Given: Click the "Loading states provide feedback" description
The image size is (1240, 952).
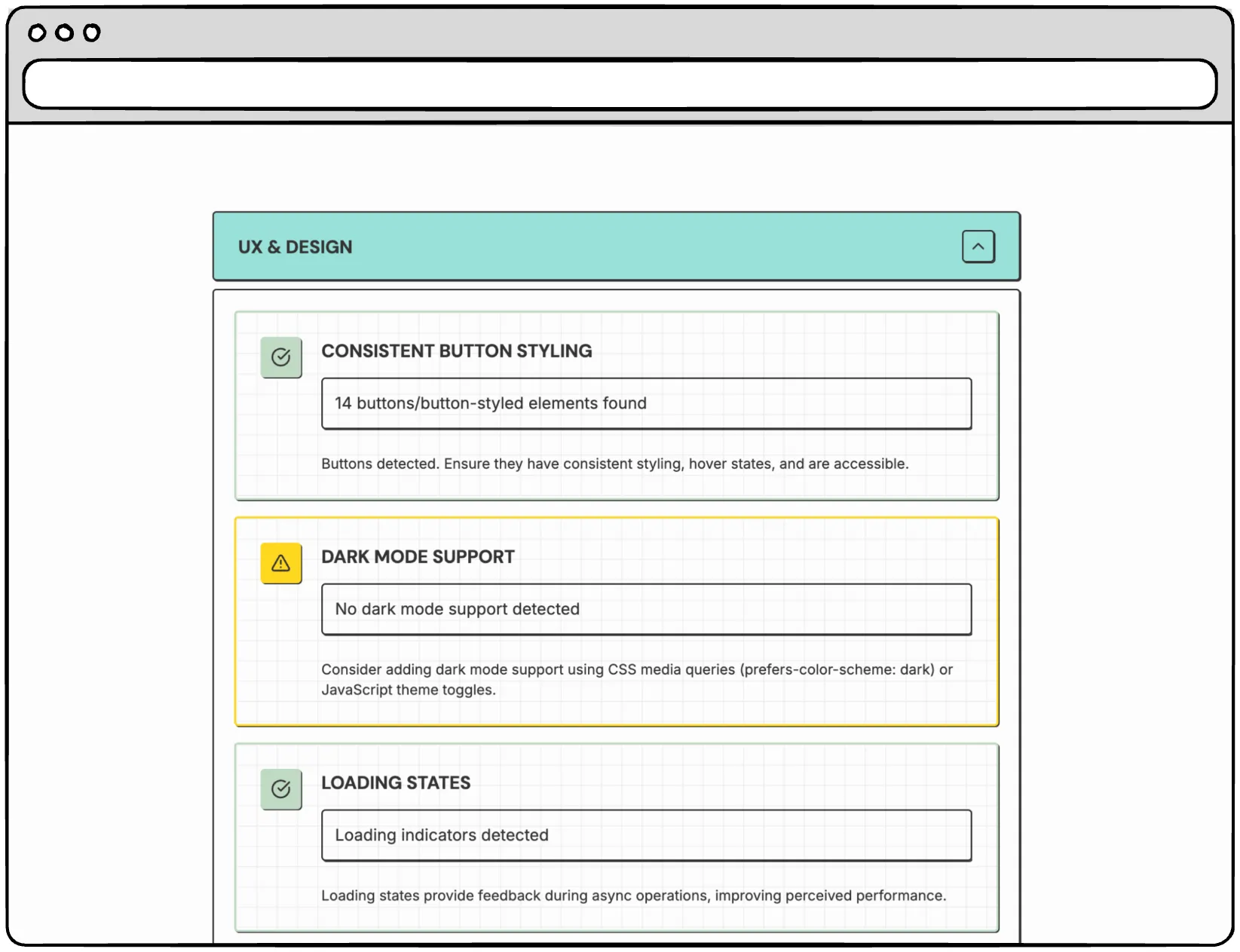Looking at the screenshot, I should tap(633, 895).
